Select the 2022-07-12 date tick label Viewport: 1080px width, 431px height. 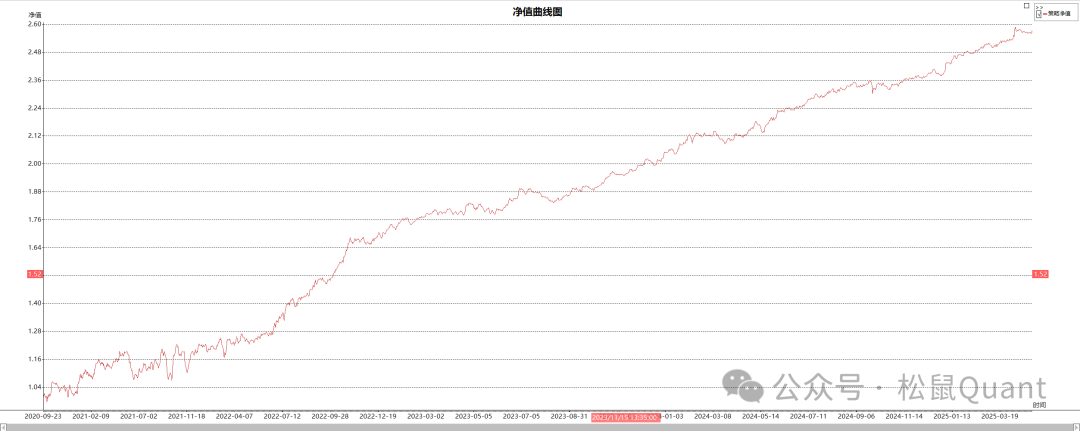coord(284,416)
